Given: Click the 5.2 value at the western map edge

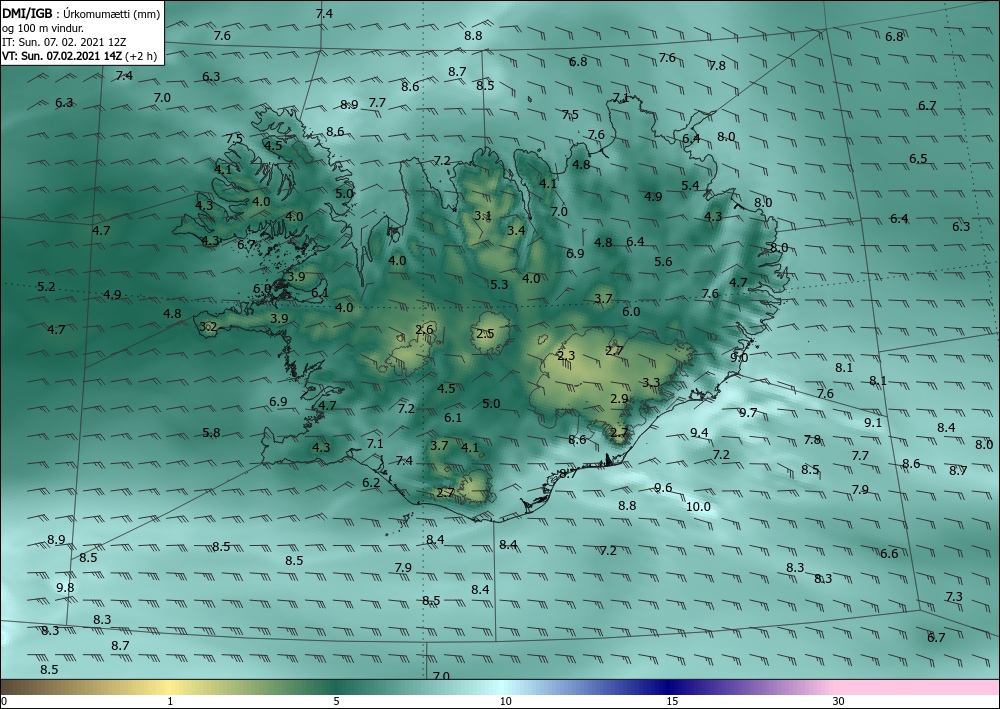Looking at the screenshot, I should click(46, 287).
